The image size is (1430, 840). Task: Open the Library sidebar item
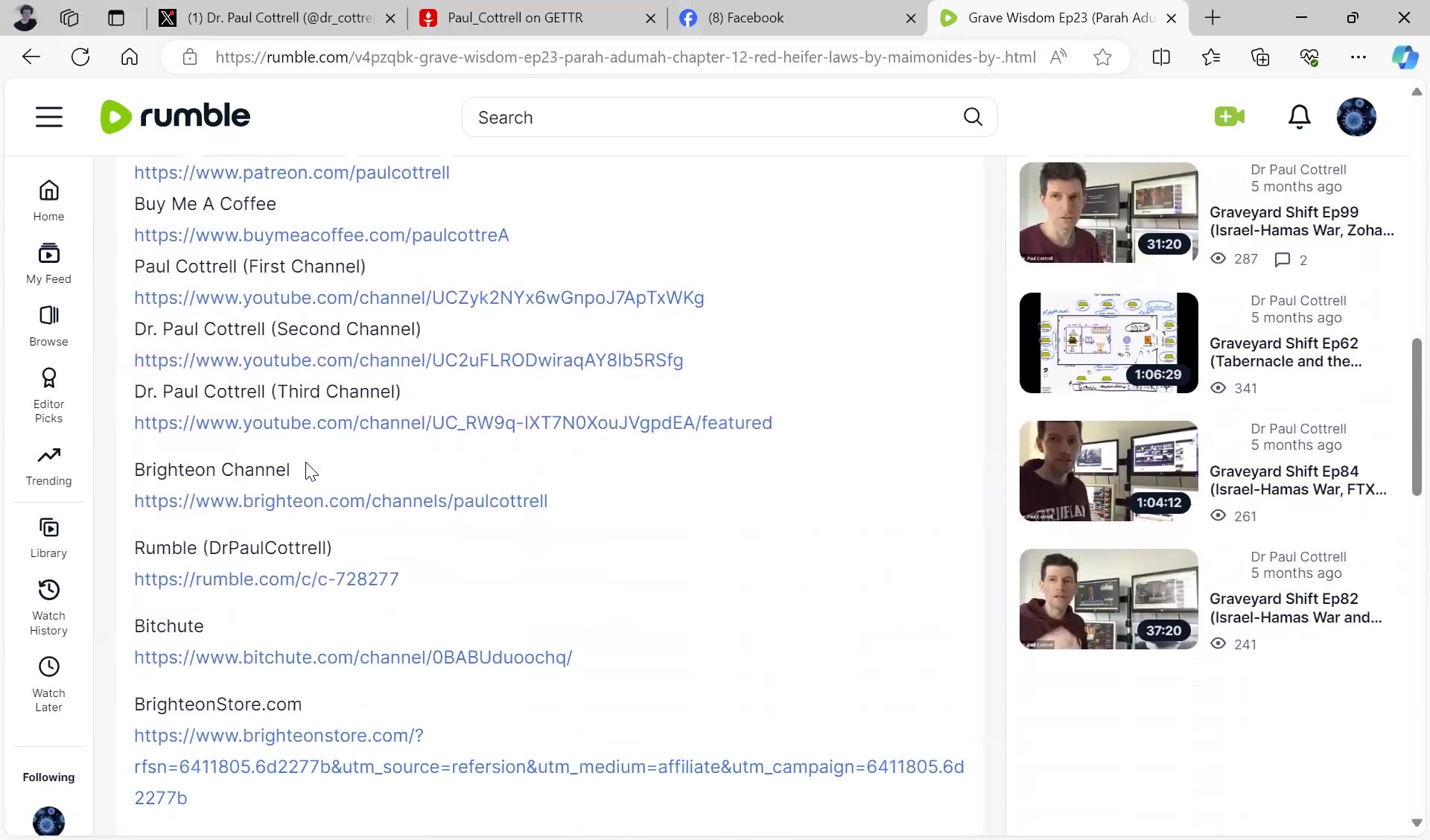pos(48,538)
